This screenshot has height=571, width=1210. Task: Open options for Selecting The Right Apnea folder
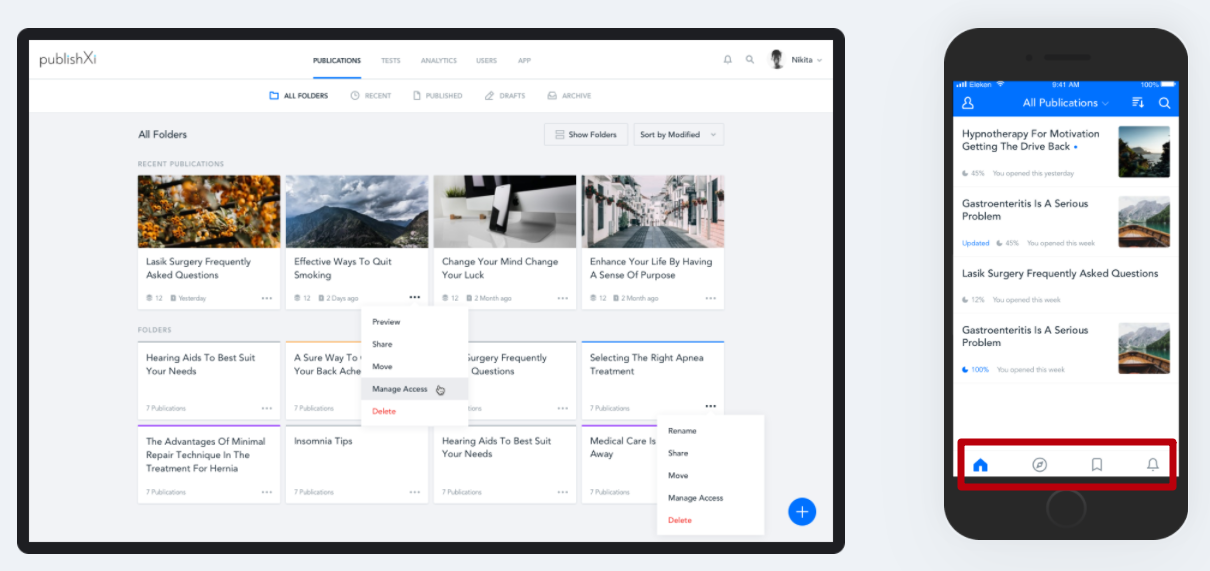point(711,406)
